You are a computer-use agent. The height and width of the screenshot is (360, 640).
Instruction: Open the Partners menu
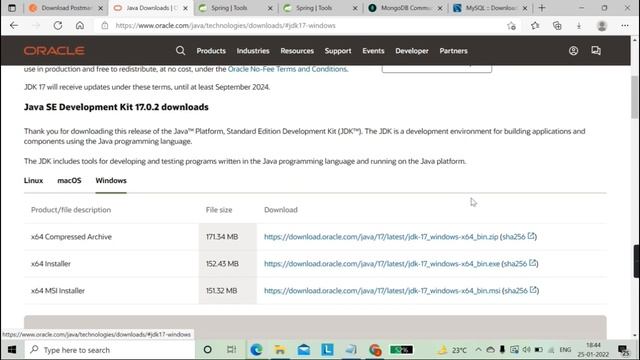tap(453, 51)
